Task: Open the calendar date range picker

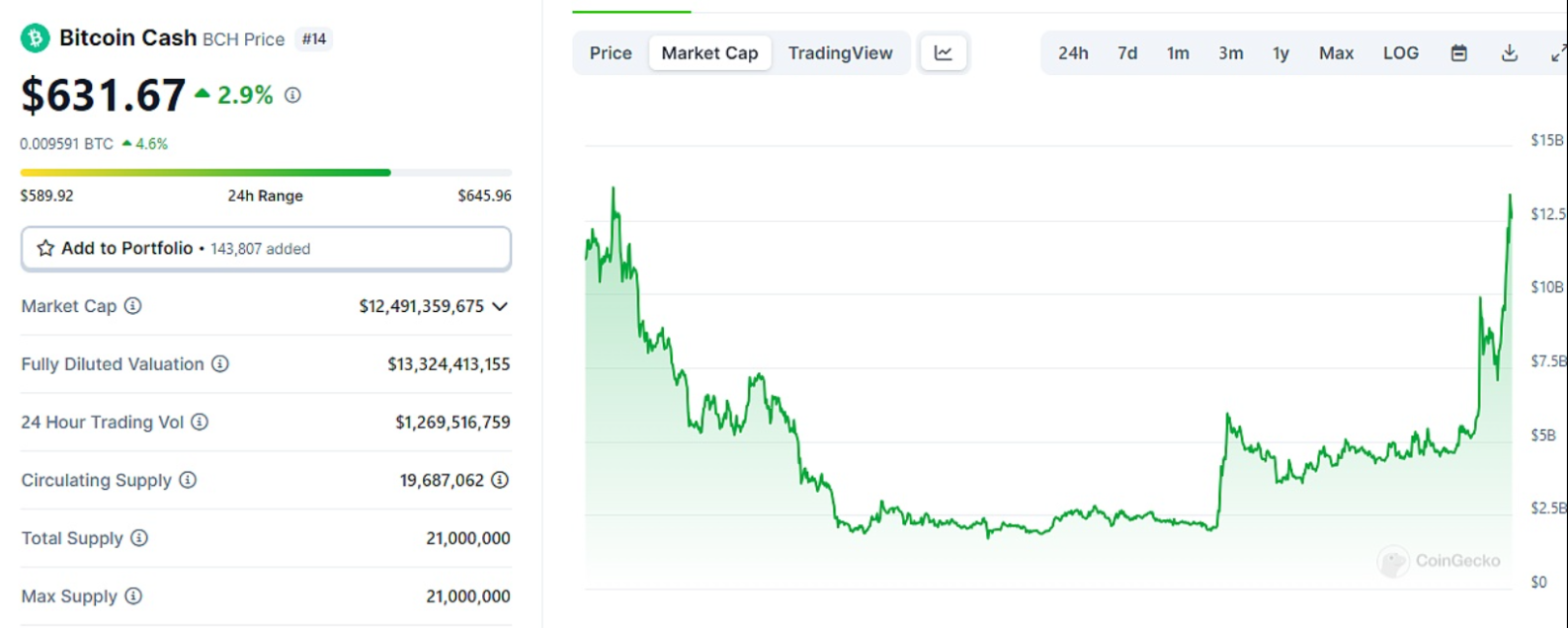Action: 1458,53
